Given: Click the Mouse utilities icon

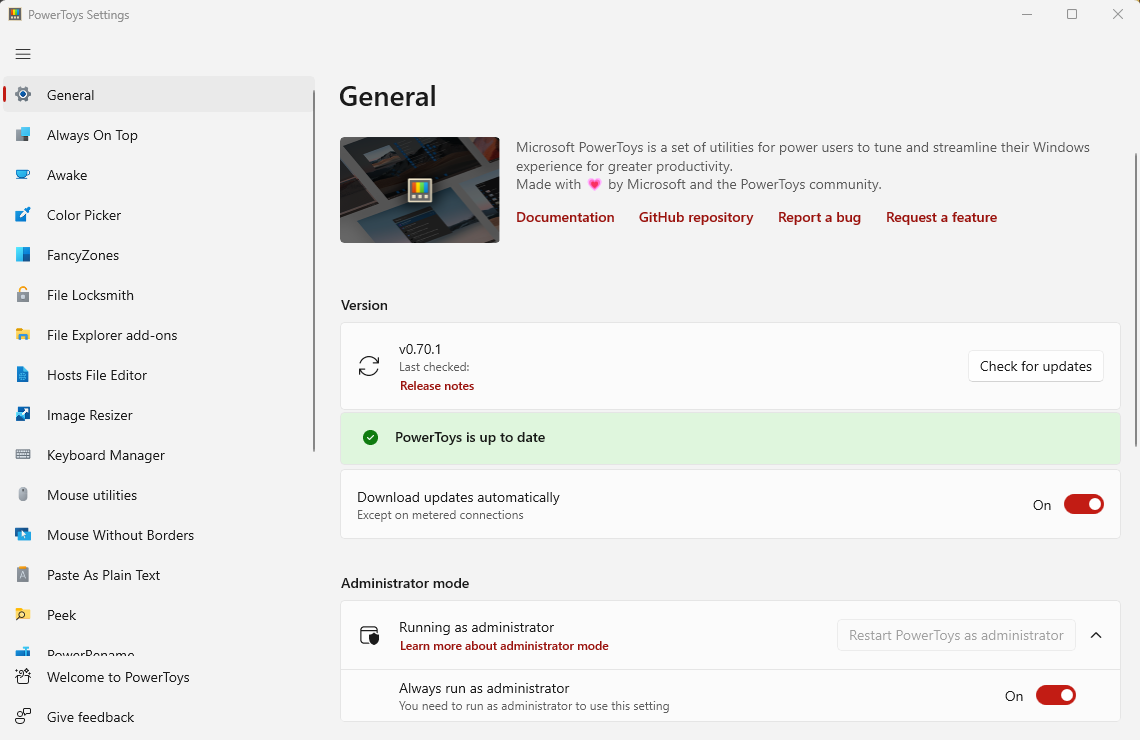Looking at the screenshot, I should 23,494.
